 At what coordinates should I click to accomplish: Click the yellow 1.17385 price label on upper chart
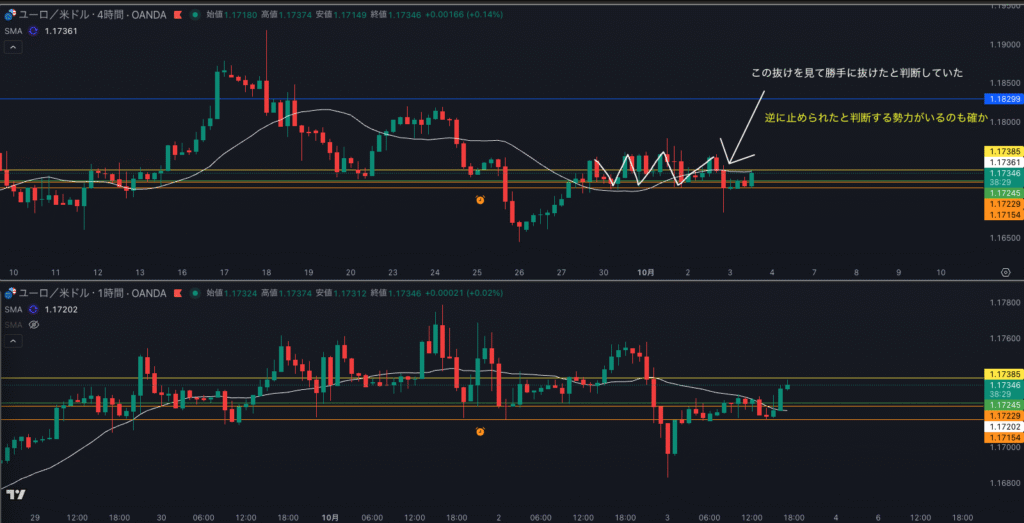point(1003,150)
